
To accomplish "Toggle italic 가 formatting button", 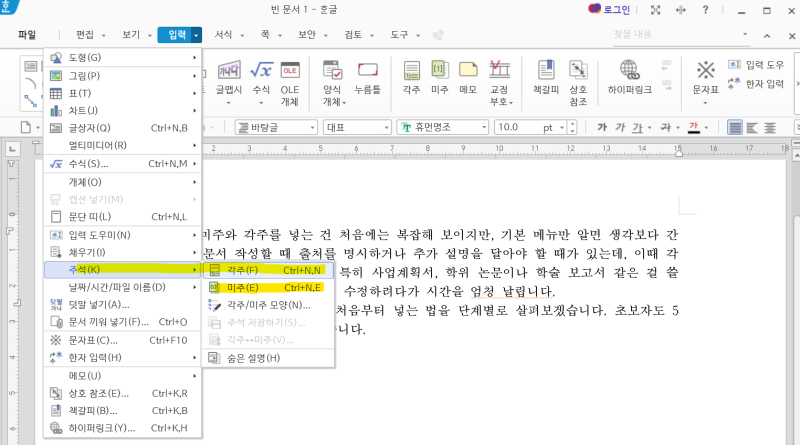I will (619, 127).
